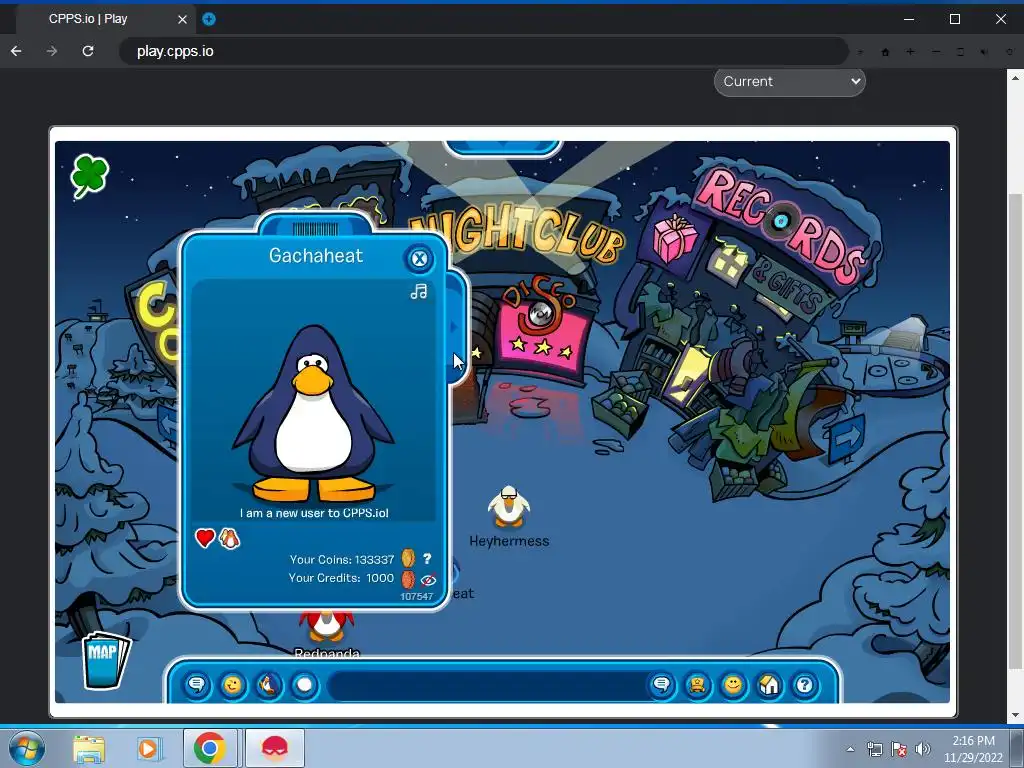Viewport: 1024px width, 768px height.
Task: Click the home icon in browser toolbar
Action: coord(886,52)
